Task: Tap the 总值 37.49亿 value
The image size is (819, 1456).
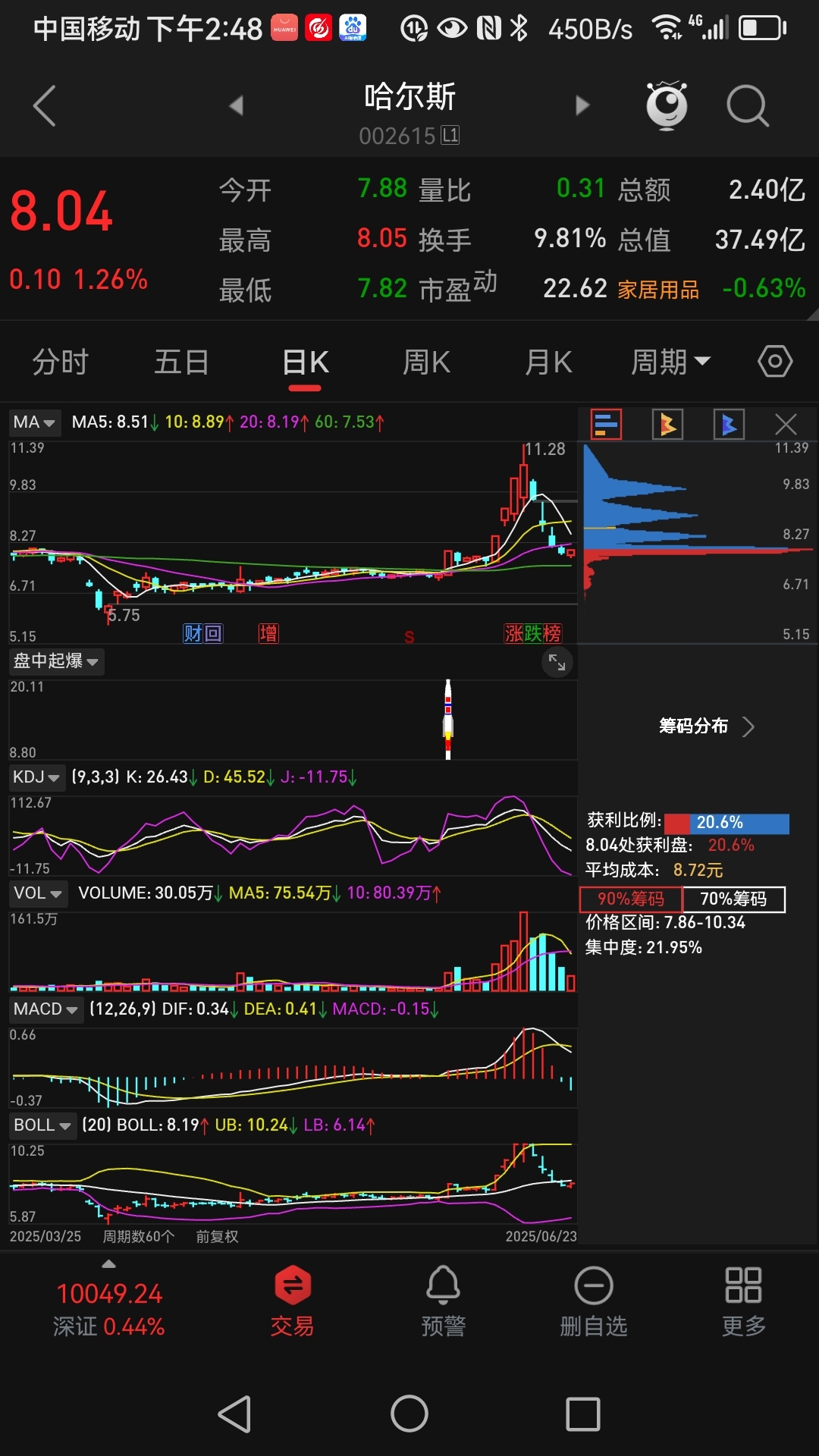Action: pos(760,240)
